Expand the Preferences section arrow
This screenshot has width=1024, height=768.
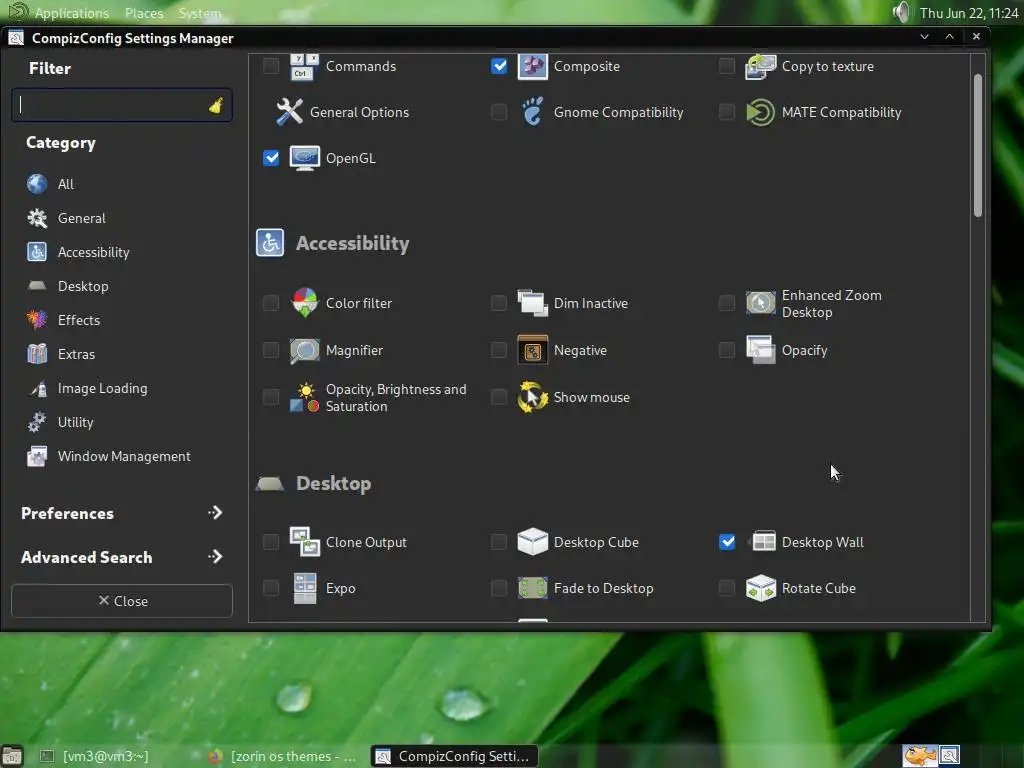[215, 513]
